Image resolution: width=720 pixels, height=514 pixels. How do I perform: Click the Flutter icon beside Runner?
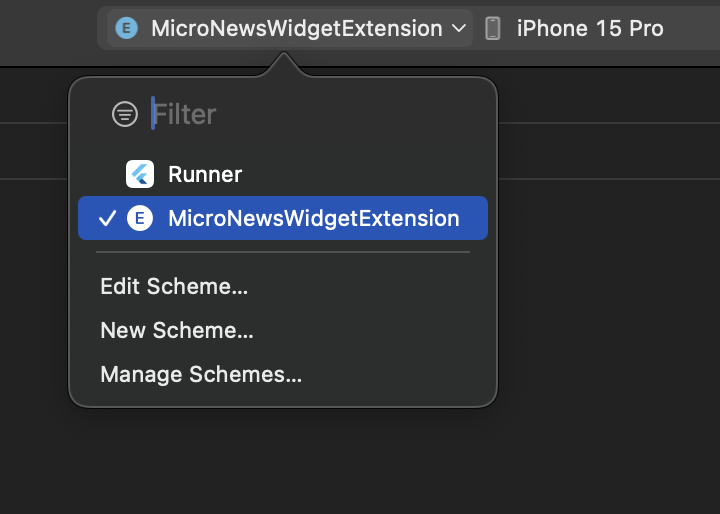click(140, 174)
